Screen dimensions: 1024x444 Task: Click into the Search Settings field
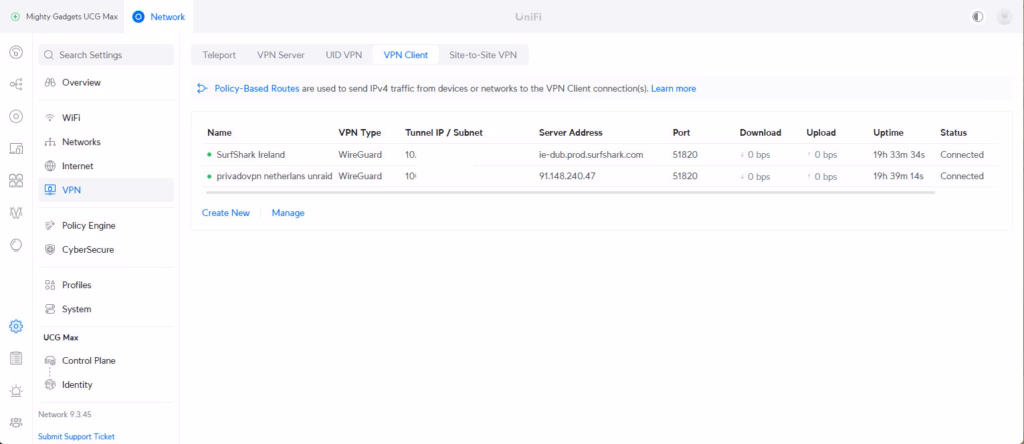click(108, 55)
